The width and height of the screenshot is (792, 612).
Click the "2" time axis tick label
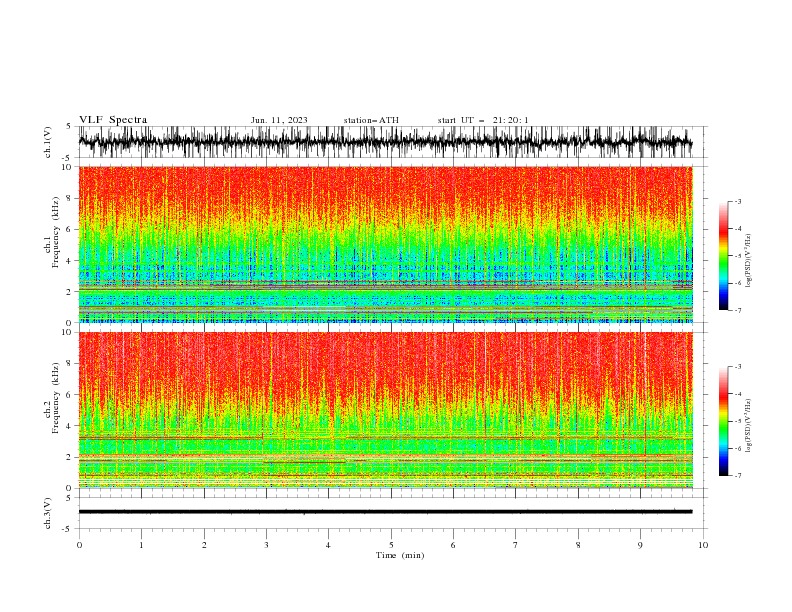pyautogui.click(x=204, y=545)
